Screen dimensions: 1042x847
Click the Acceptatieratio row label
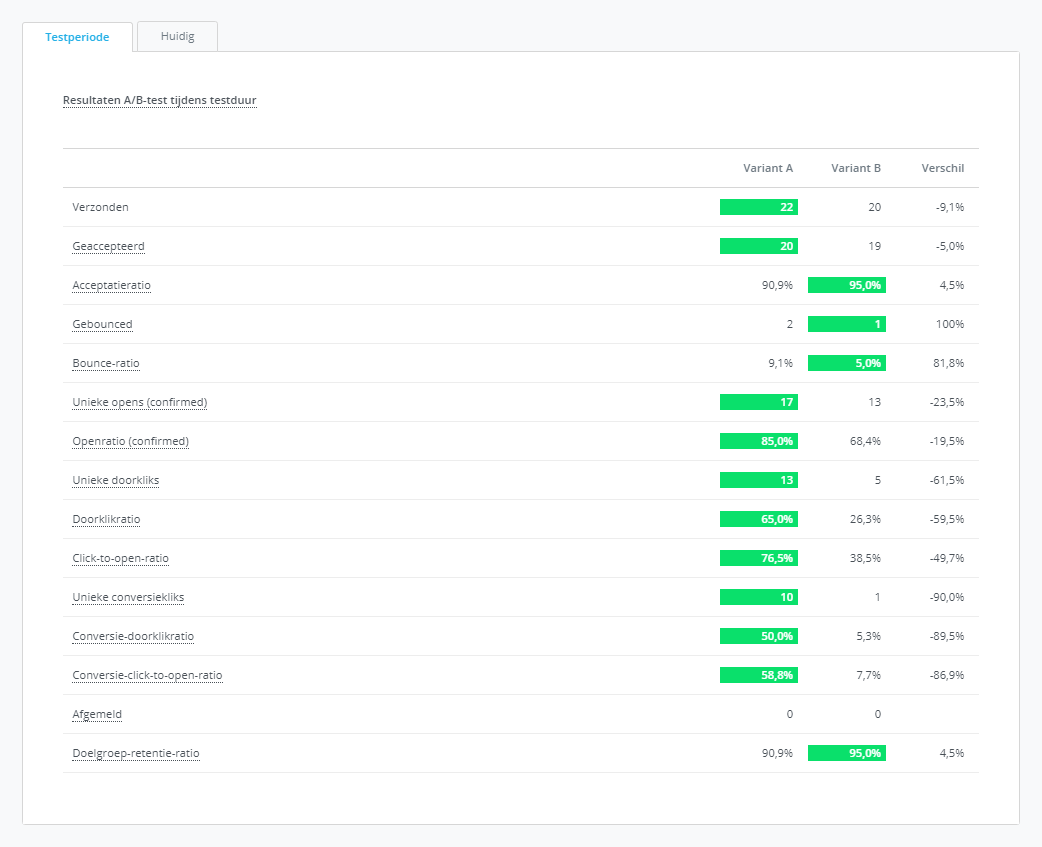pyautogui.click(x=111, y=285)
